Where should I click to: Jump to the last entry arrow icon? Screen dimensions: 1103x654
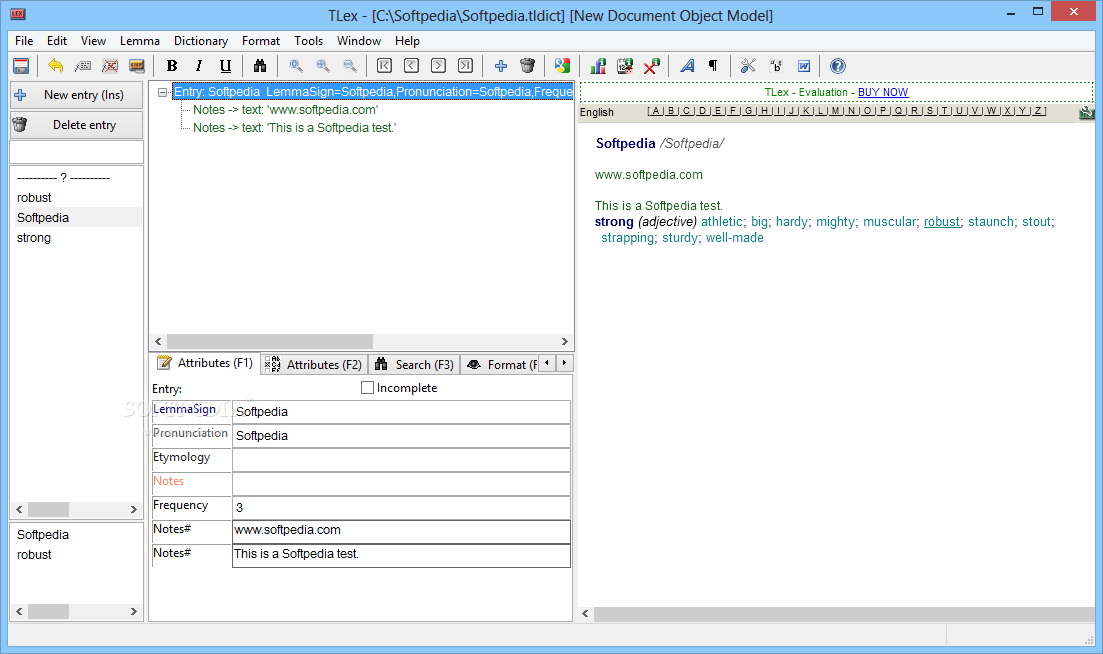tap(465, 66)
